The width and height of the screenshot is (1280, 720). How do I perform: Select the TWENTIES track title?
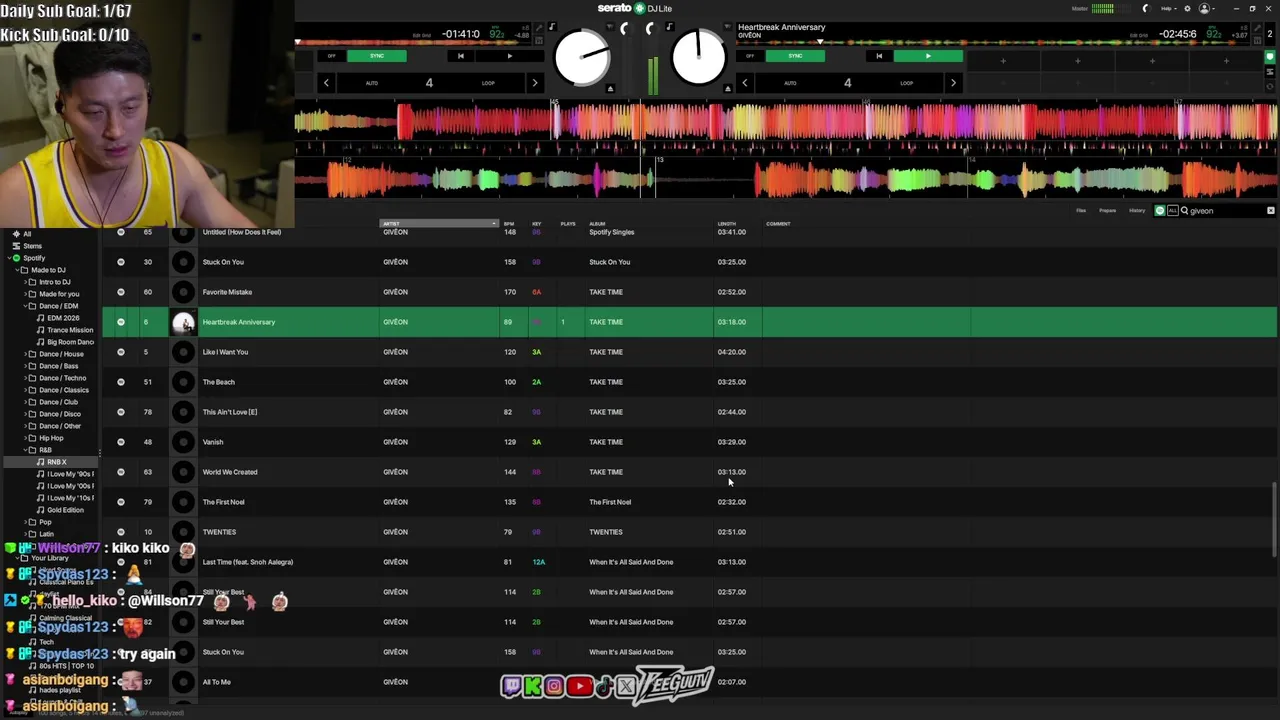(219, 532)
